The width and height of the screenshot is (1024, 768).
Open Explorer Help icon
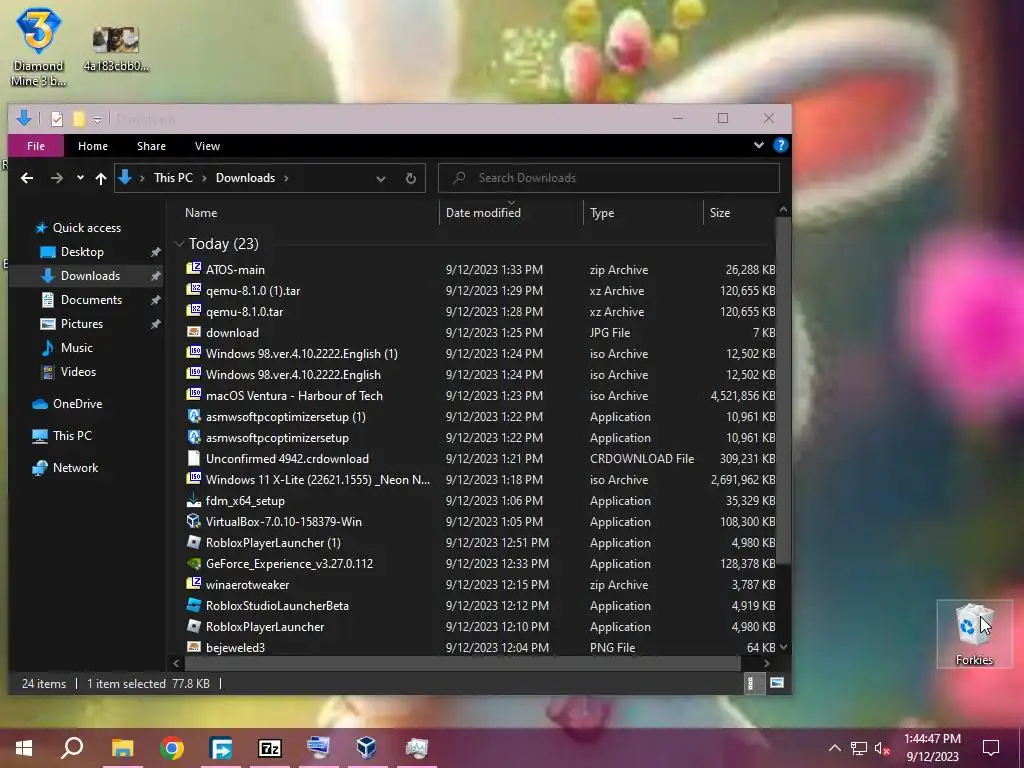pos(780,145)
